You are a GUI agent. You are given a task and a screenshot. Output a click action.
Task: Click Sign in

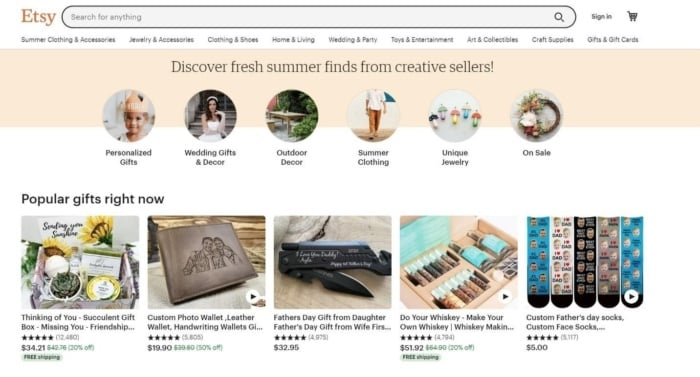pos(601,17)
